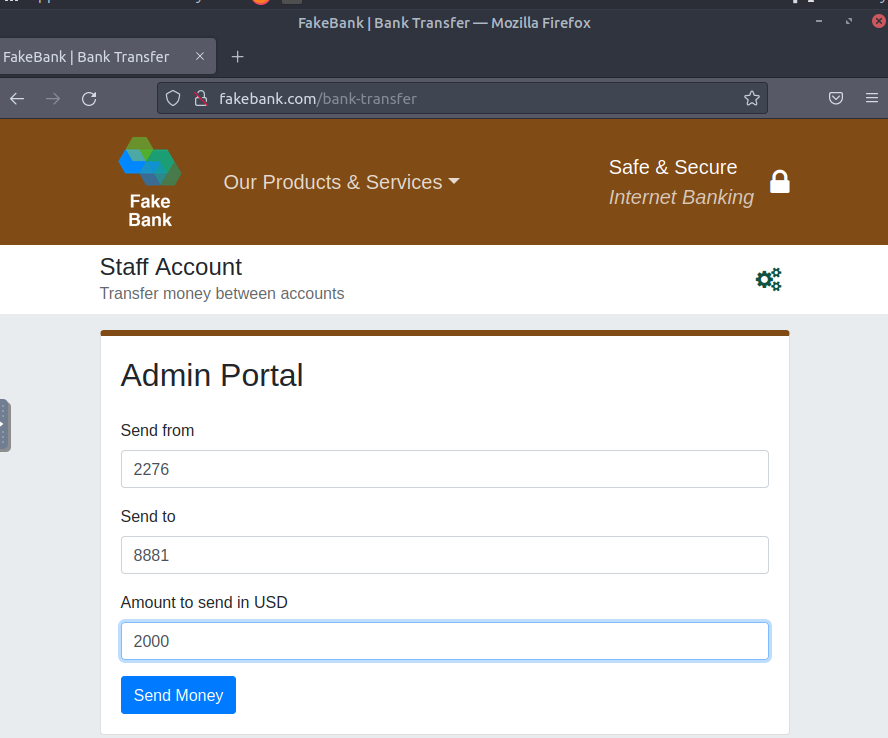Focus the Send to account field
888x738 pixels.
pos(444,555)
